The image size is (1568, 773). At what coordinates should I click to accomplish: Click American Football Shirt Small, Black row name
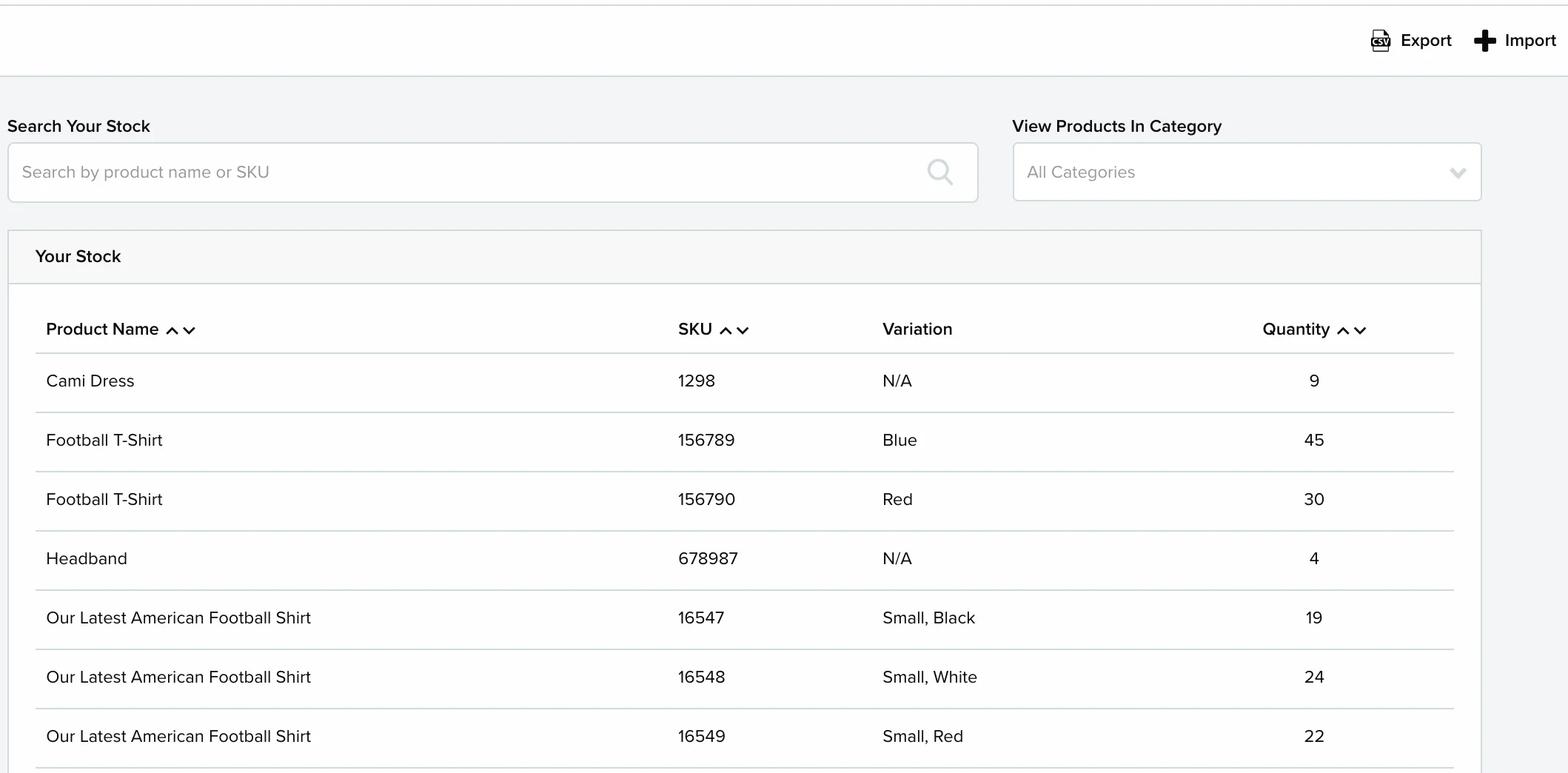178,618
